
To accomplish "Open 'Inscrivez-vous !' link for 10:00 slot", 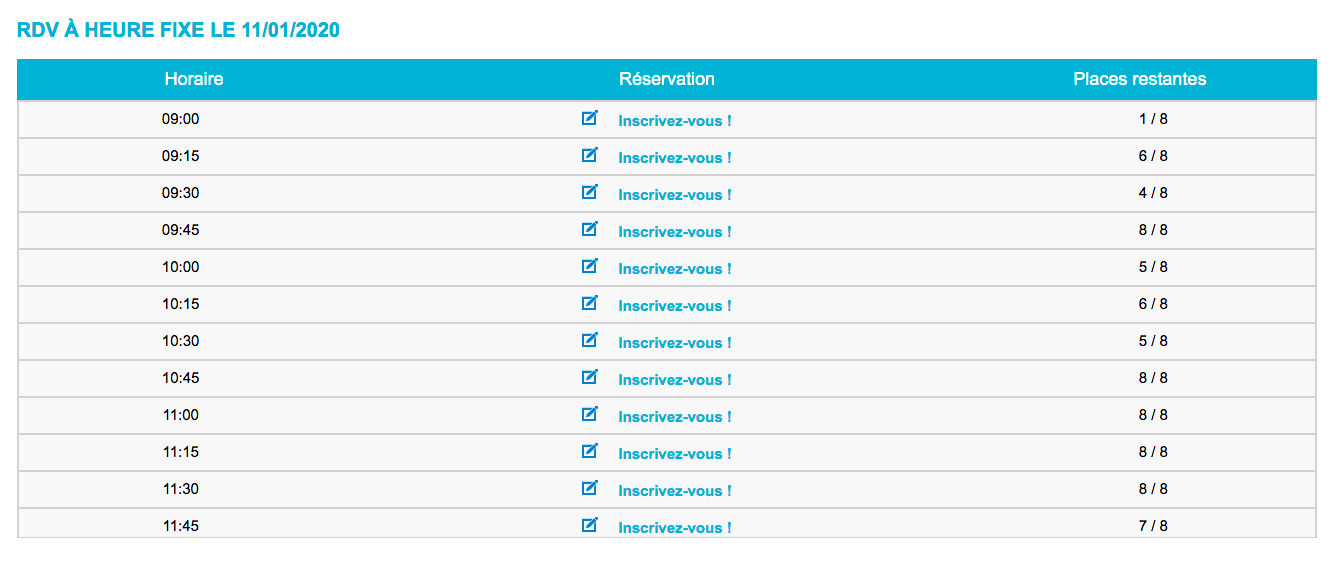I will point(675,269).
